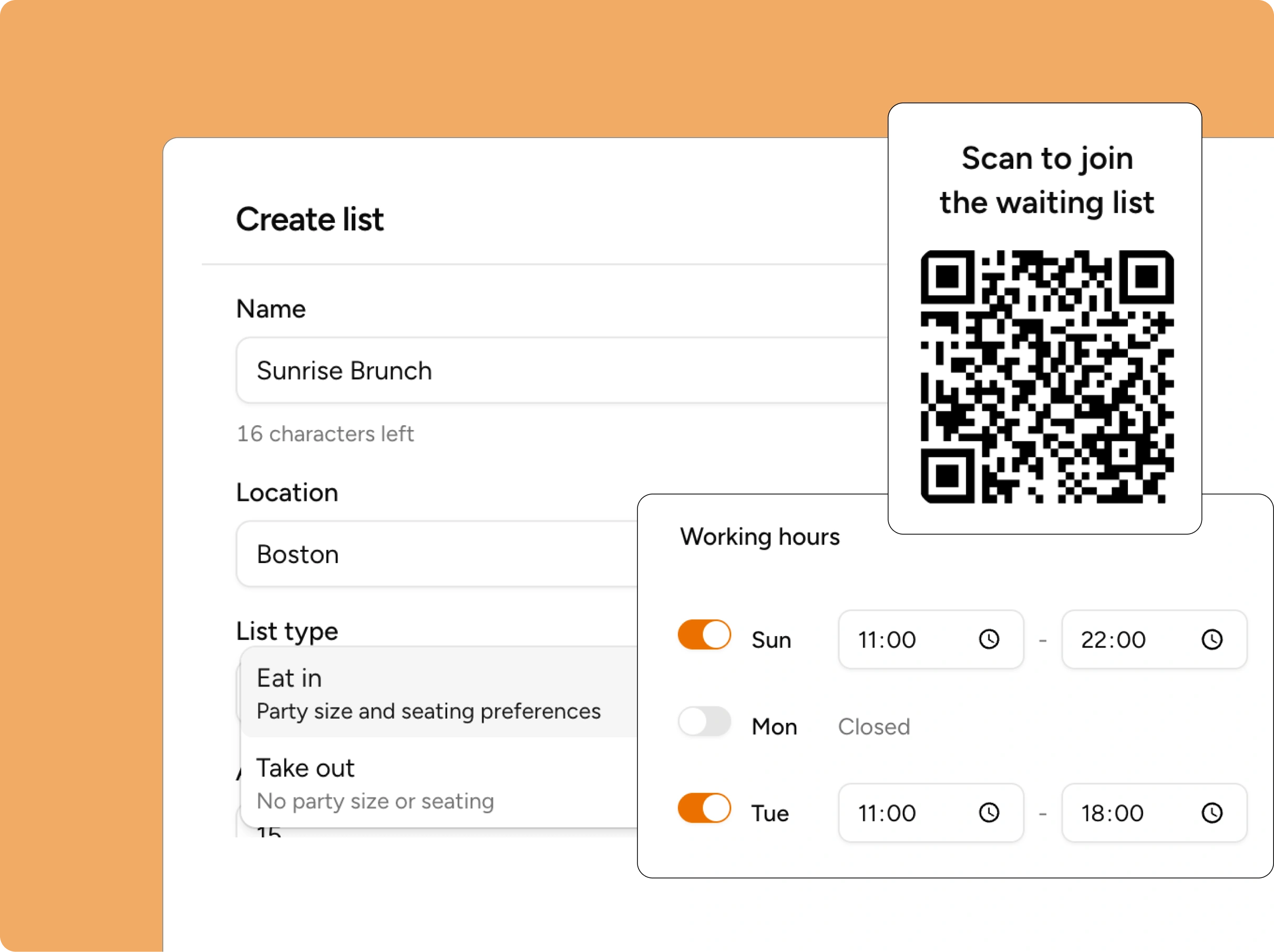This screenshot has width=1274, height=952.
Task: Click the Working hours heading
Action: click(x=759, y=537)
